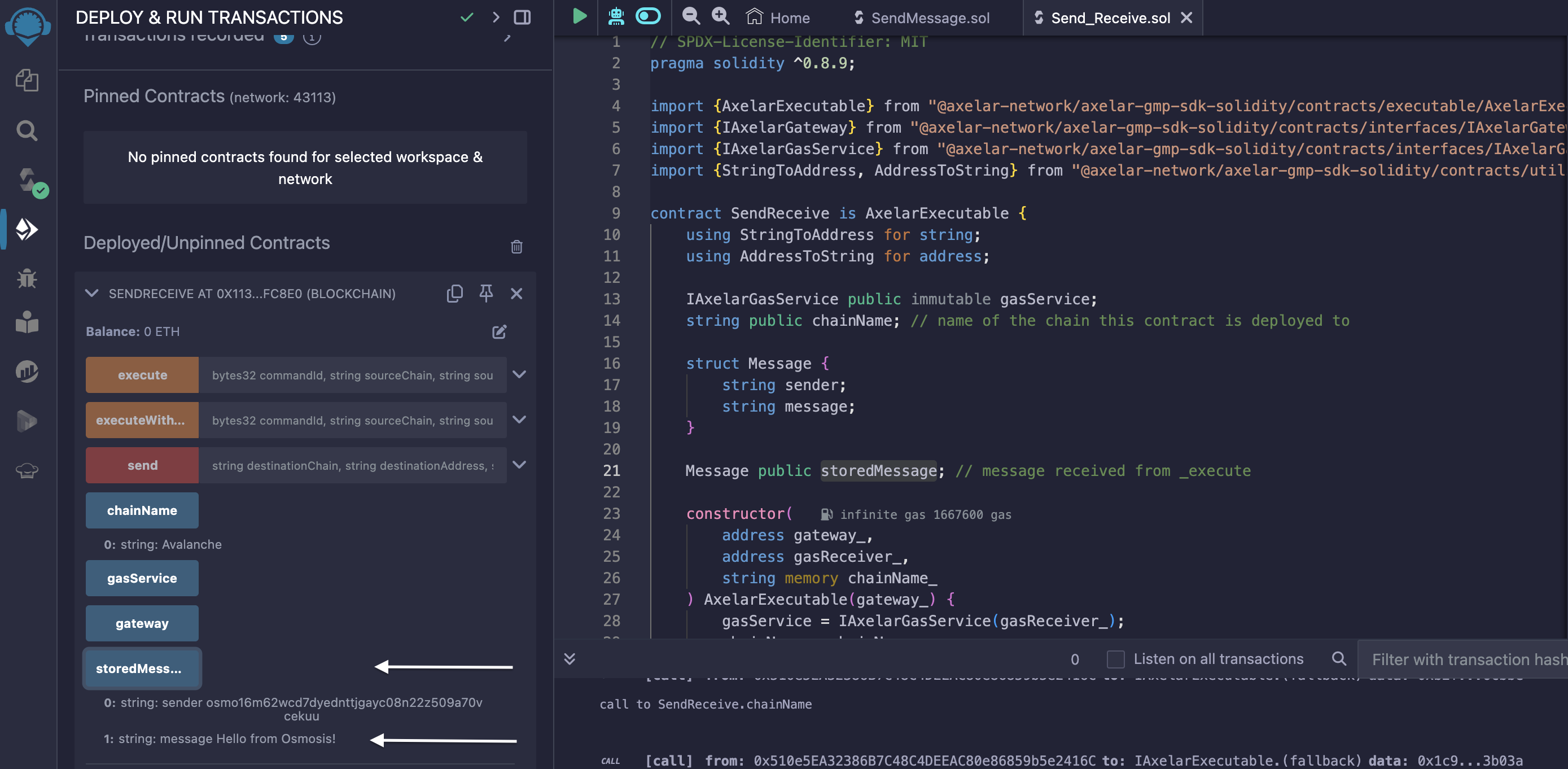Toggle the AI copilot switch in toolbar
Image resolution: width=1568 pixels, height=769 pixels.
tap(647, 16)
